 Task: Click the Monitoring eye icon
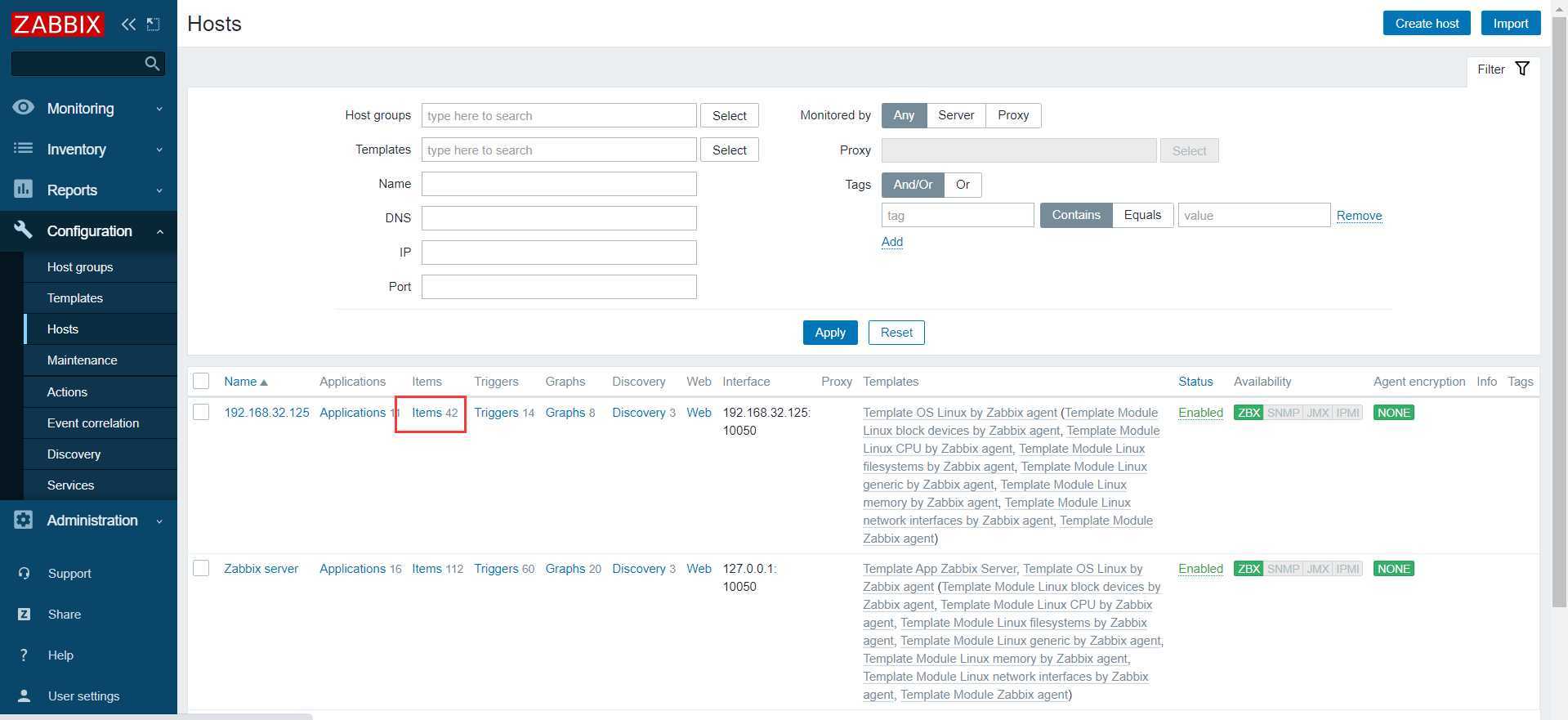pos(24,108)
